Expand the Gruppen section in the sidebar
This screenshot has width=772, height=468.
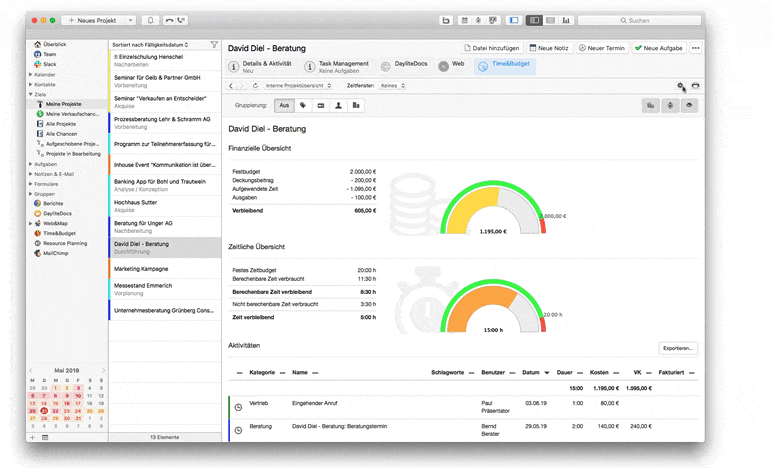click(31, 194)
